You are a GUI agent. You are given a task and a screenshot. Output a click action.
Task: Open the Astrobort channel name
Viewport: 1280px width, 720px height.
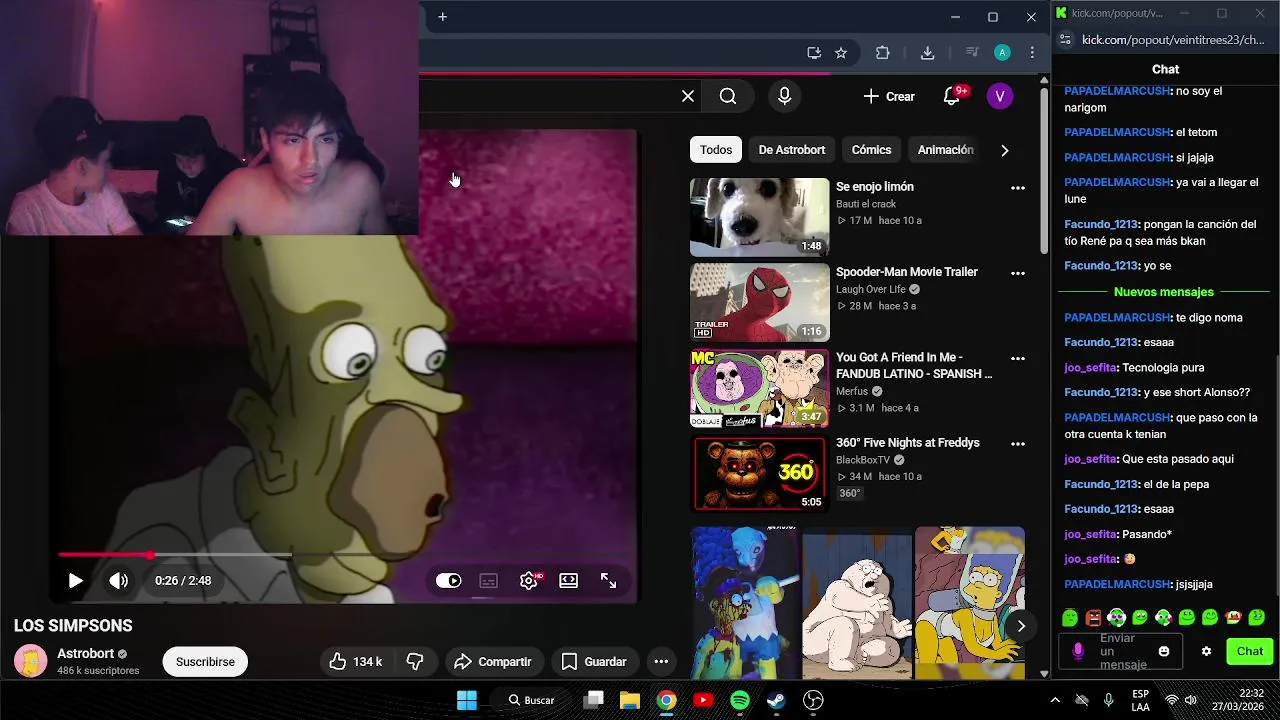pos(86,654)
